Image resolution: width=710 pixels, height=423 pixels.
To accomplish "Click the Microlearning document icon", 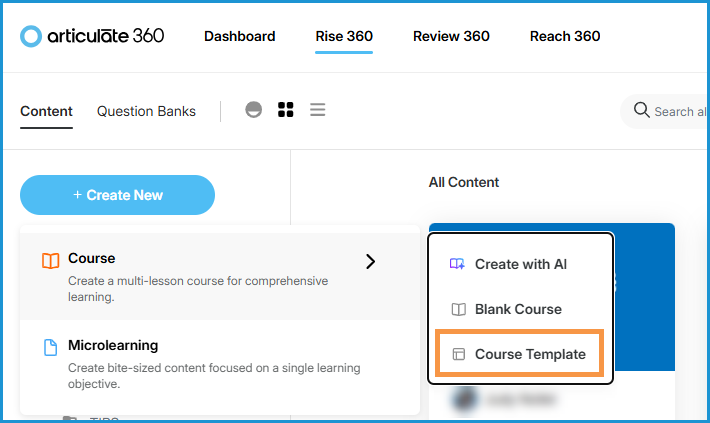I will click(x=51, y=347).
